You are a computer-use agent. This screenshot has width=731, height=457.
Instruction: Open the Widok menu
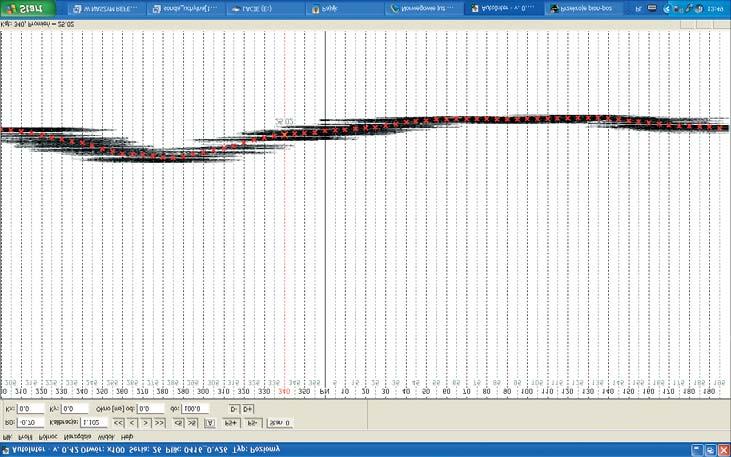coord(106,437)
